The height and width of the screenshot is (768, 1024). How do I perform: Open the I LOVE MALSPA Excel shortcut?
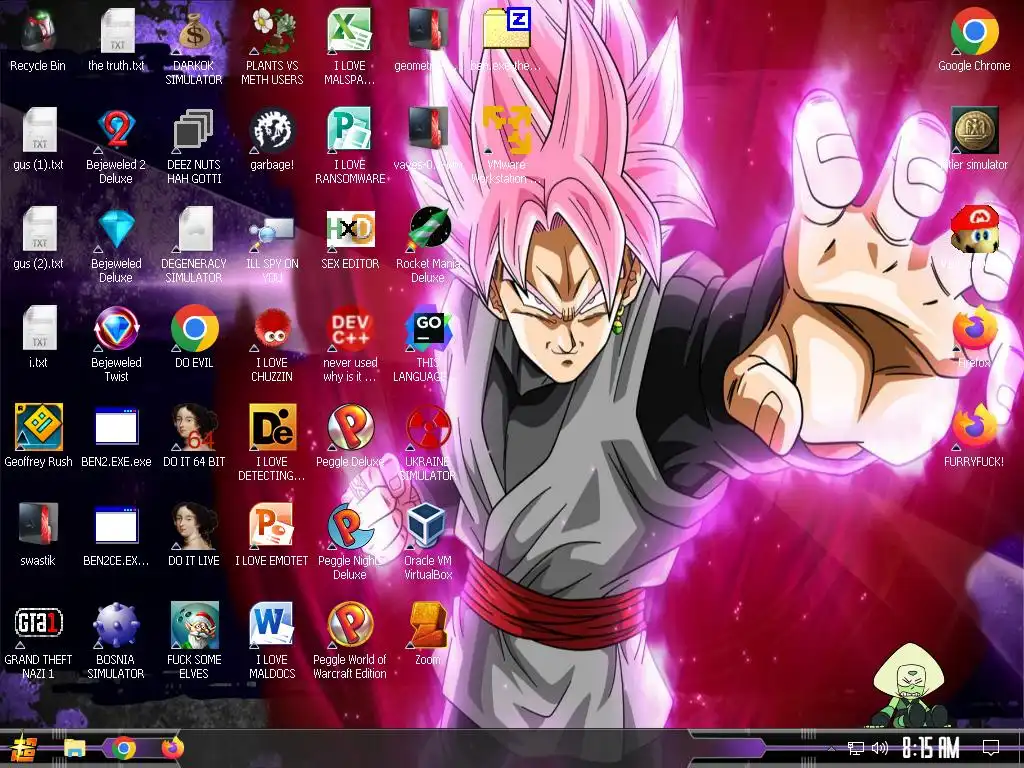[x=350, y=47]
